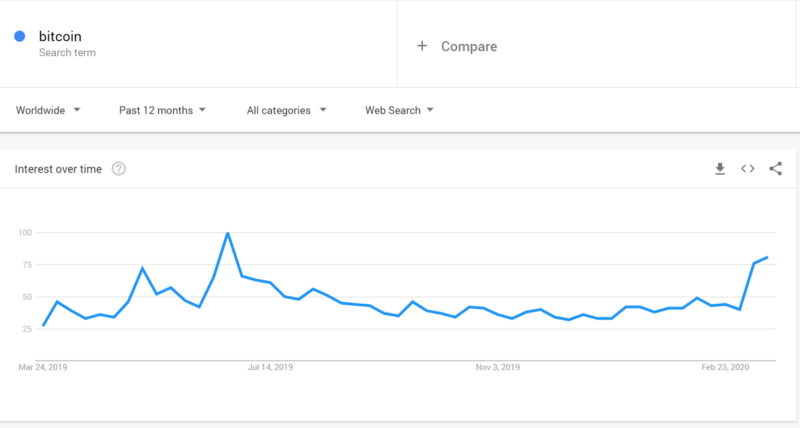The height and width of the screenshot is (428, 800).
Task: Click the Nov 3, 2019 axis label
Action: coord(498,367)
